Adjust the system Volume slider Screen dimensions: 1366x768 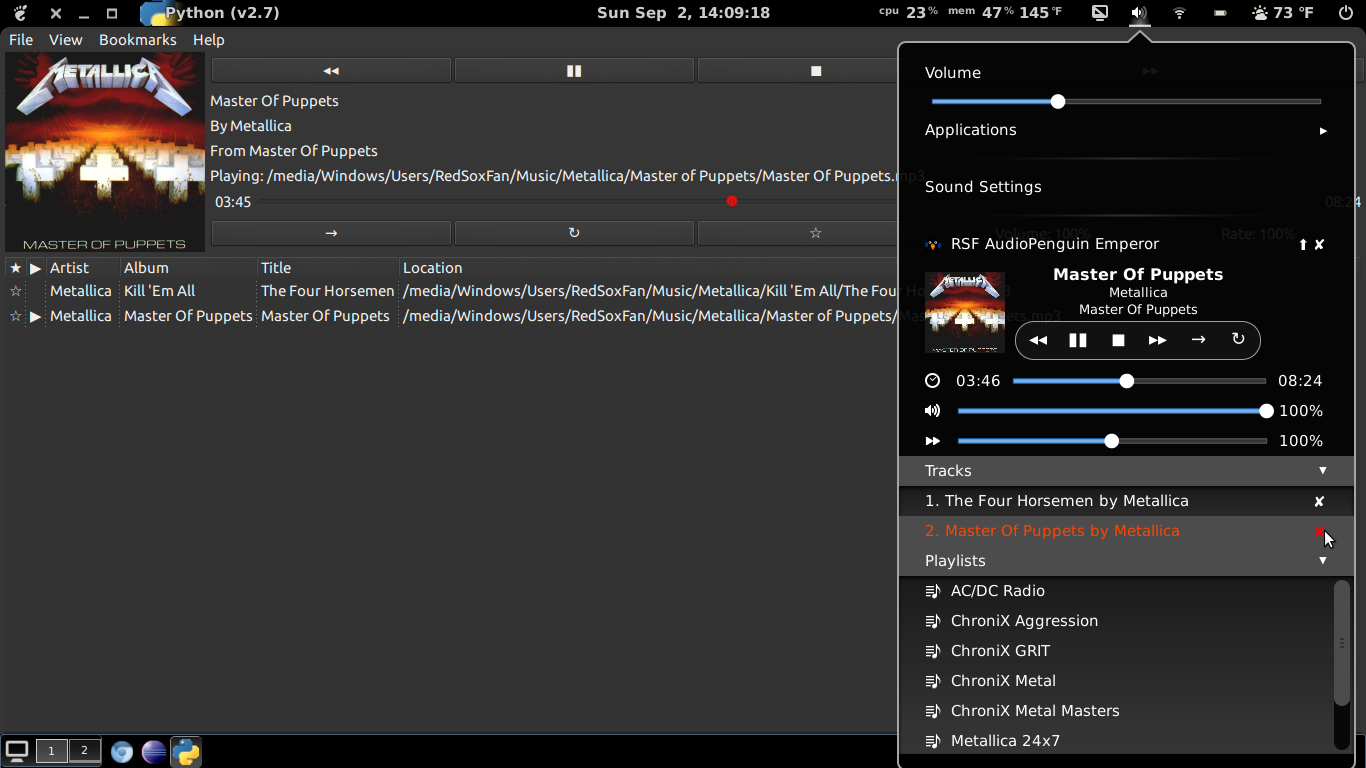[x=1126, y=101]
